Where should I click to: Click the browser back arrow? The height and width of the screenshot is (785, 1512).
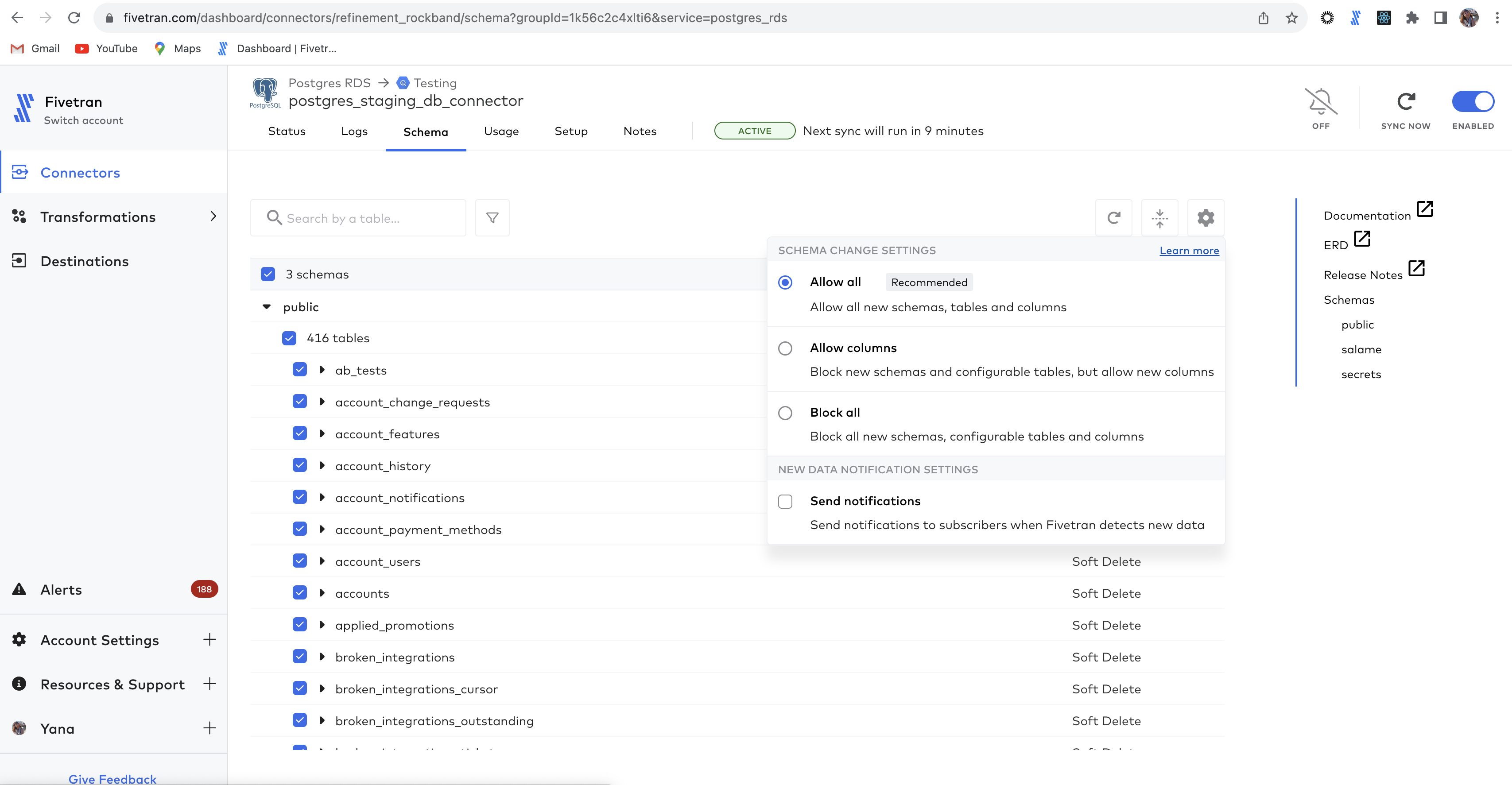18,18
